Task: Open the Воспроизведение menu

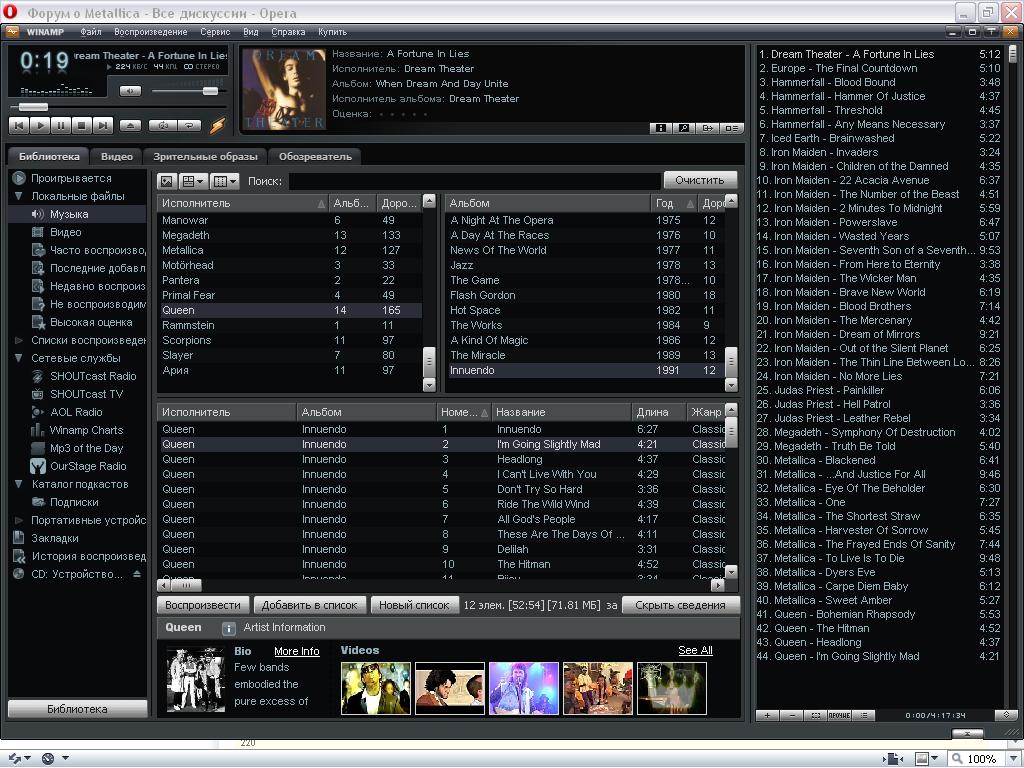Action: (x=150, y=32)
